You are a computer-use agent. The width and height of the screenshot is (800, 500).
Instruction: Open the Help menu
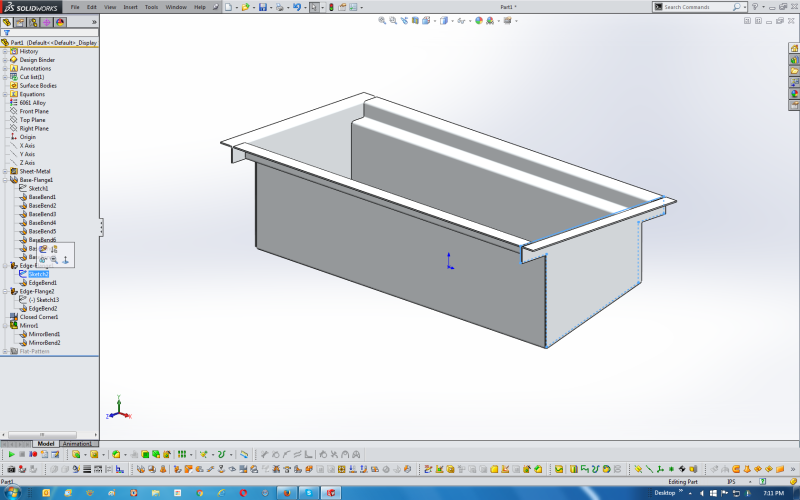[199, 7]
